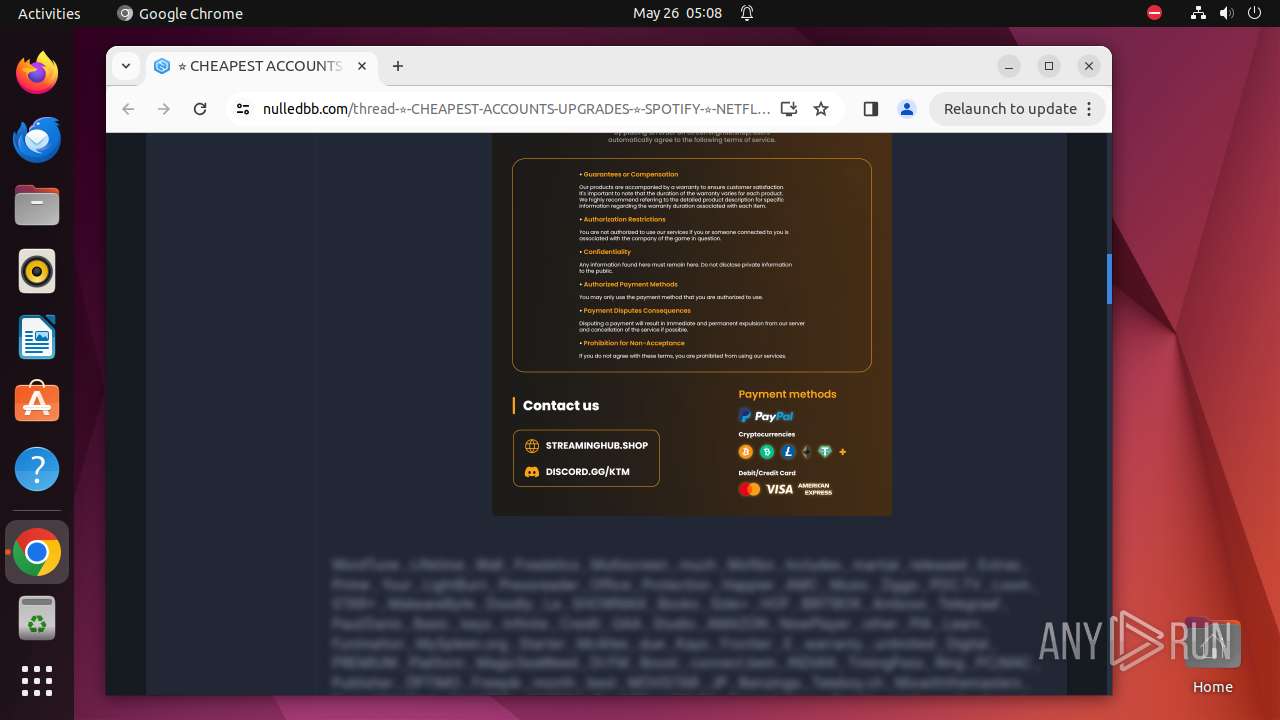Image resolution: width=1280 pixels, height=720 pixels.
Task: Click the Bitcoin cryptocurrency icon
Action: (x=745, y=452)
